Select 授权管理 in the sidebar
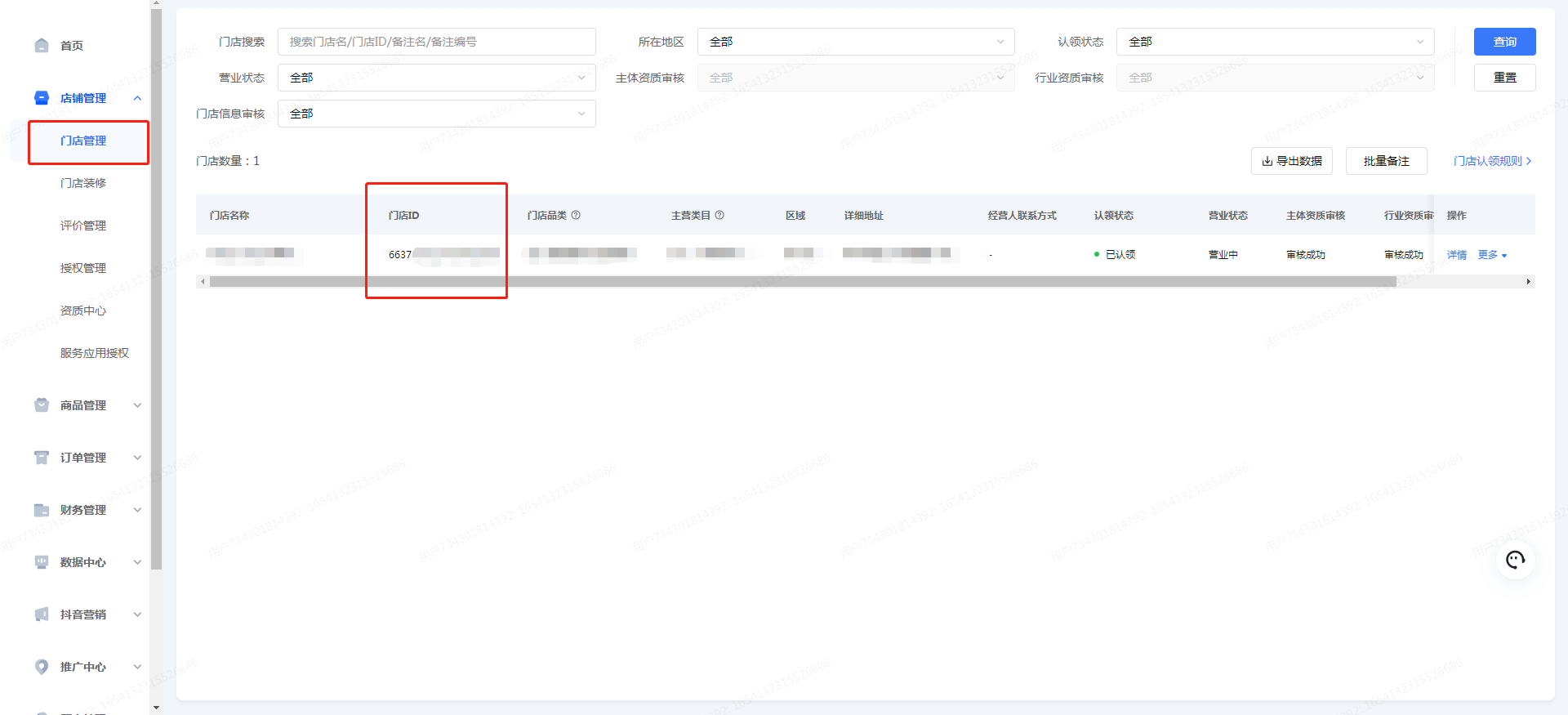The image size is (1568, 715). coord(83,268)
